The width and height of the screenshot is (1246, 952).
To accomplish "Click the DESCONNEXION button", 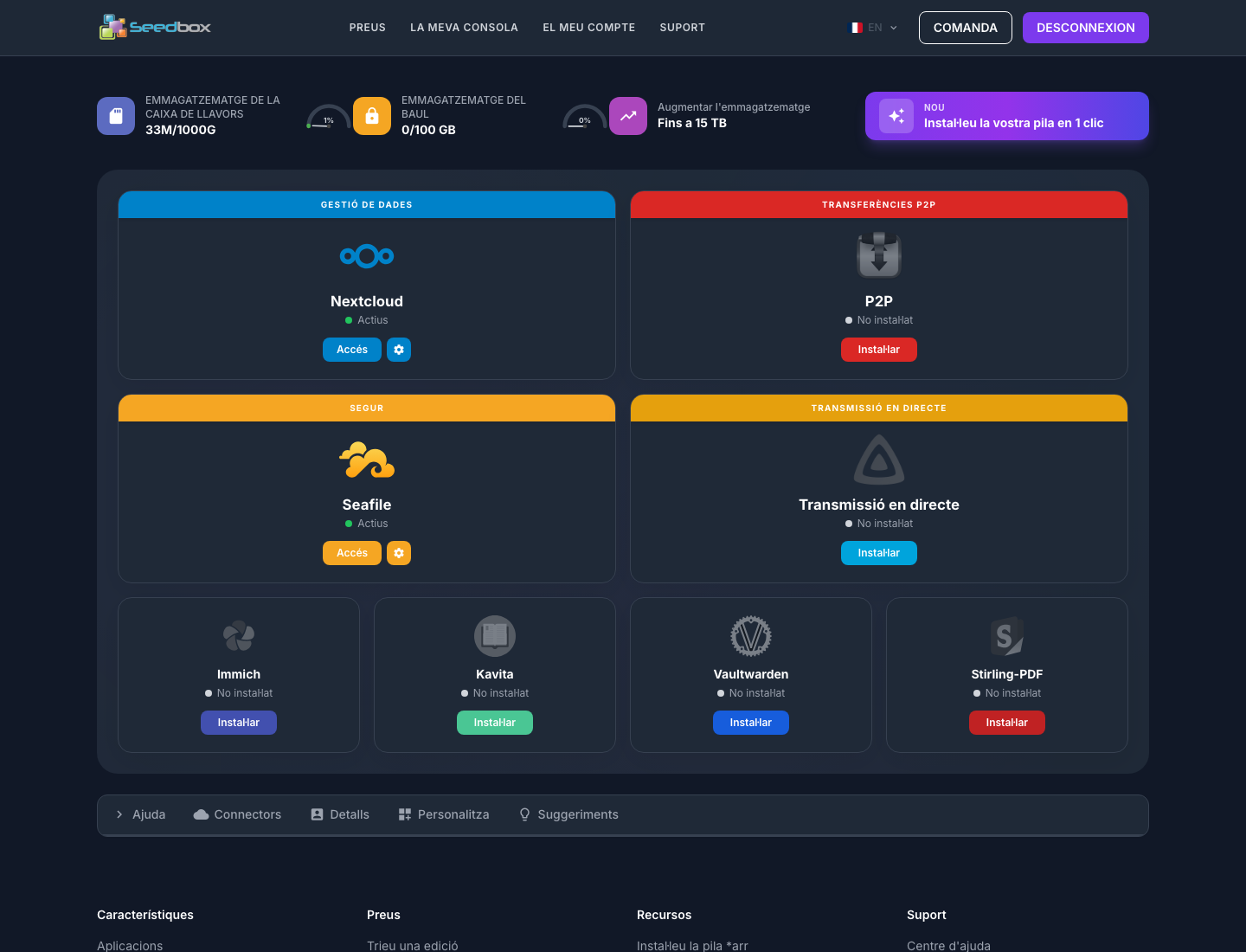I will pyautogui.click(x=1086, y=28).
